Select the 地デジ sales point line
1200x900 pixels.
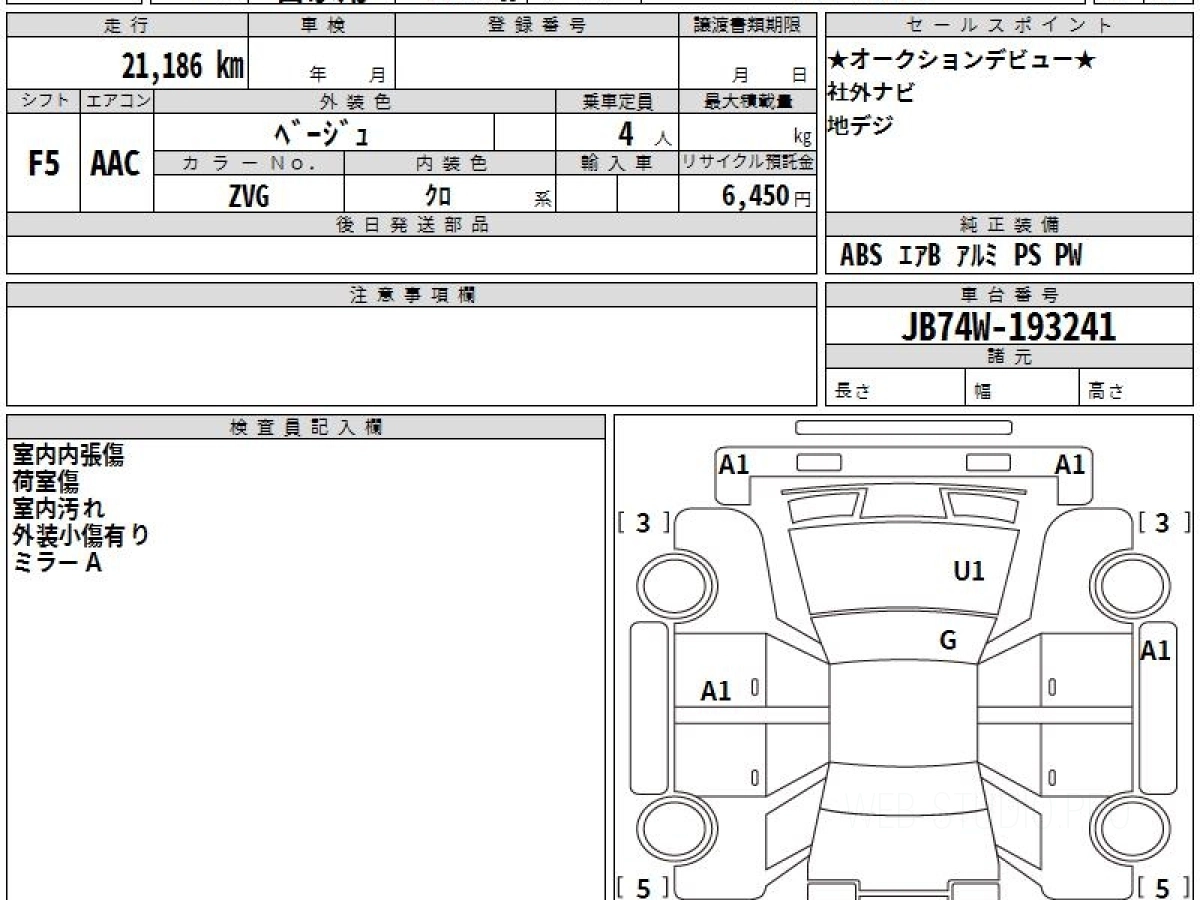[x=860, y=126]
